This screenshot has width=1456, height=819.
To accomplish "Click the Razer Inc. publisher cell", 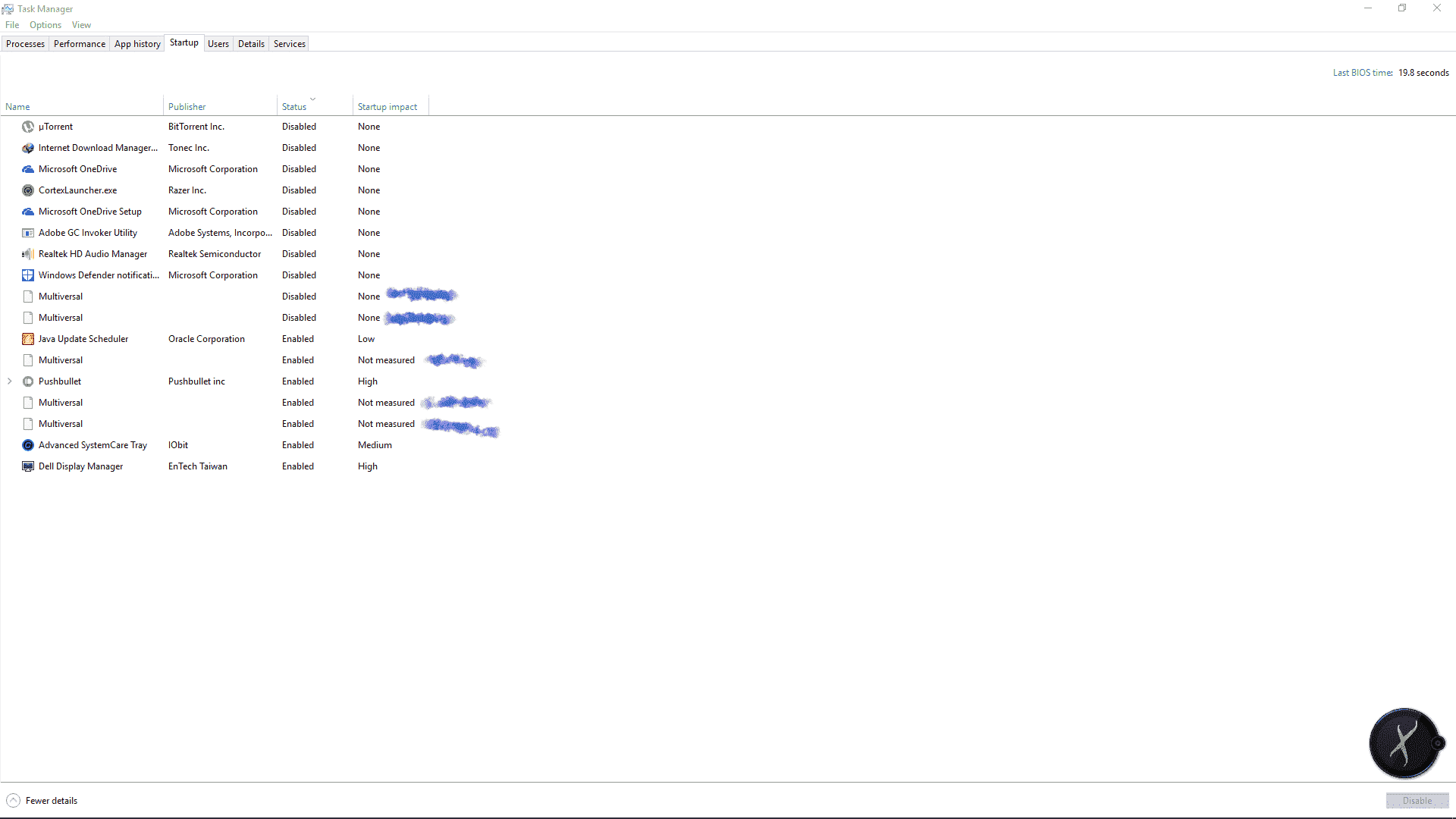I will coord(187,190).
